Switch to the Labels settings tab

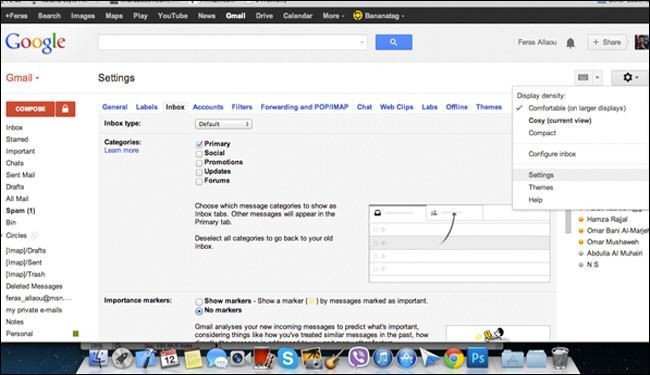pyautogui.click(x=147, y=107)
